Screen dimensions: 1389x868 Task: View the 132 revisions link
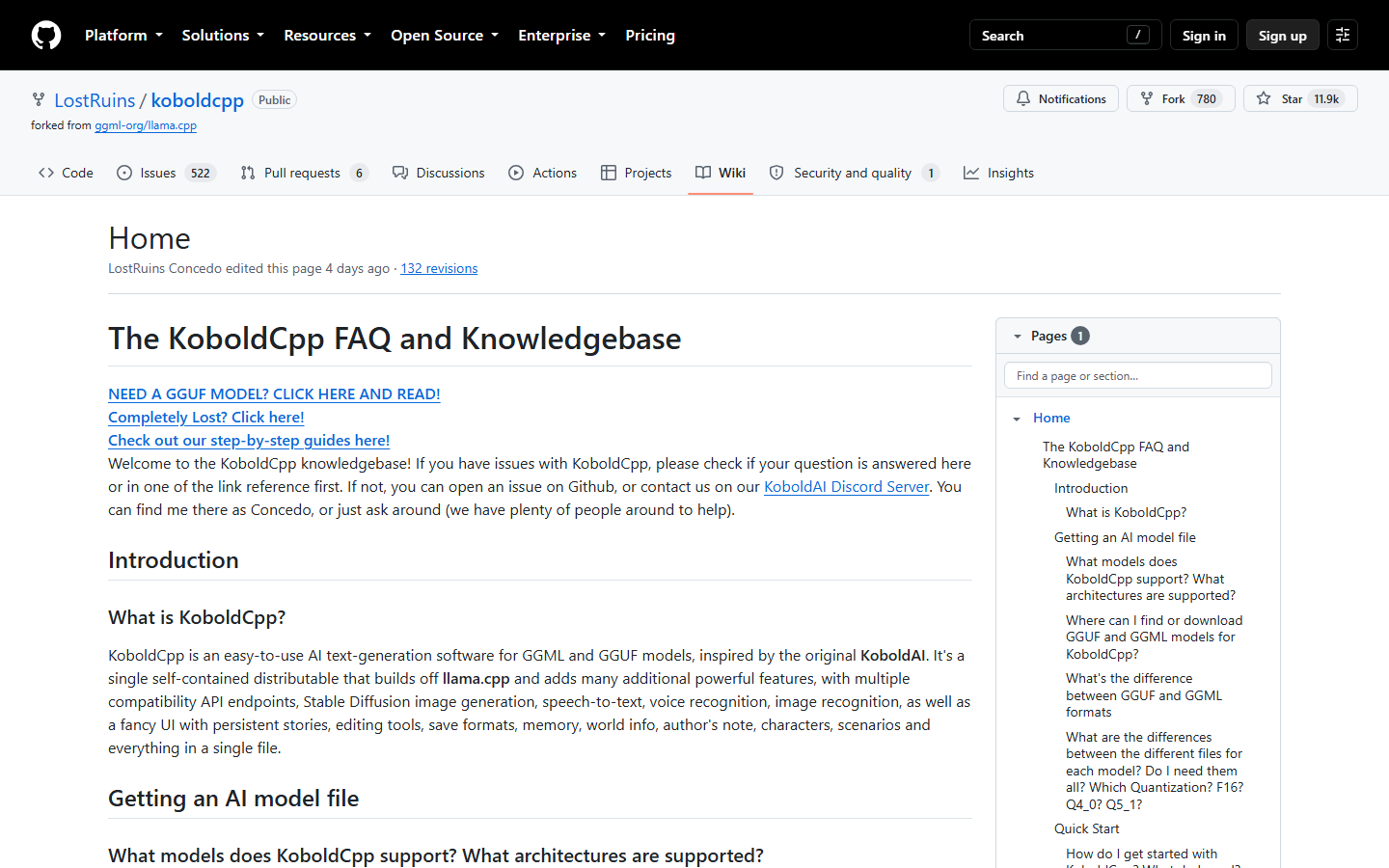[x=439, y=268]
